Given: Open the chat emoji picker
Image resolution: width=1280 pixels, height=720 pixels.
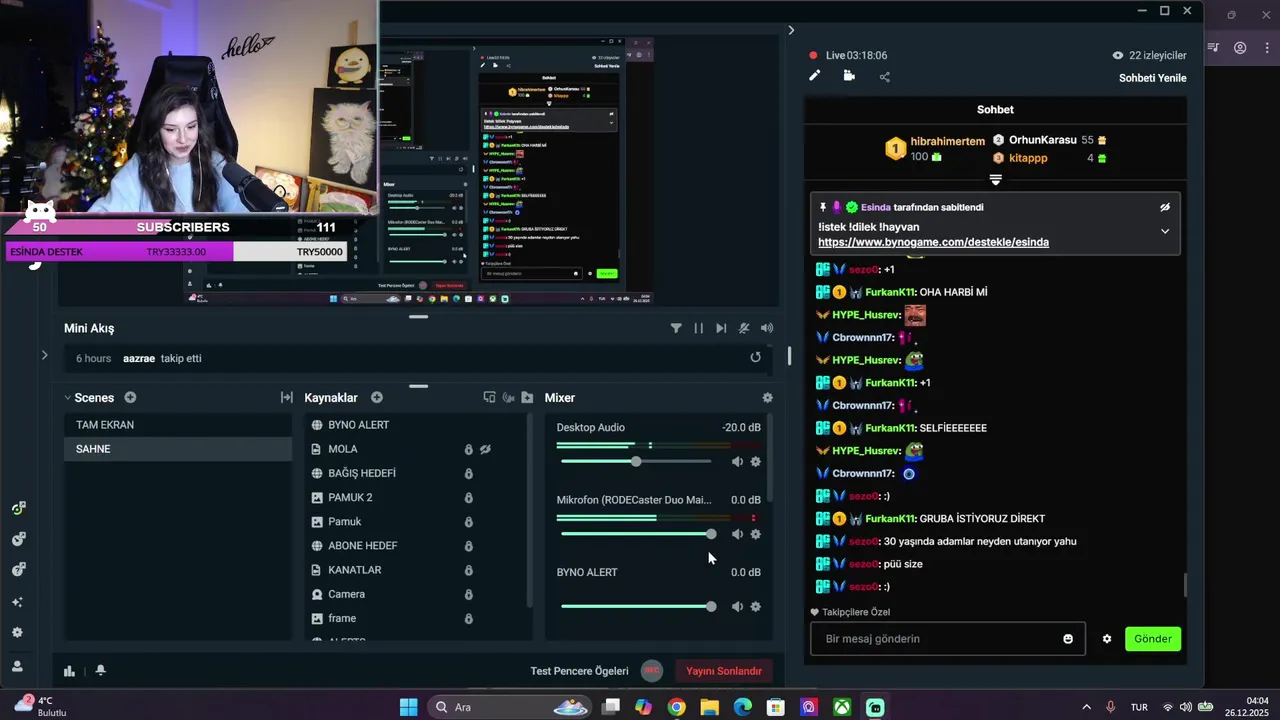Looking at the screenshot, I should pyautogui.click(x=1068, y=639).
